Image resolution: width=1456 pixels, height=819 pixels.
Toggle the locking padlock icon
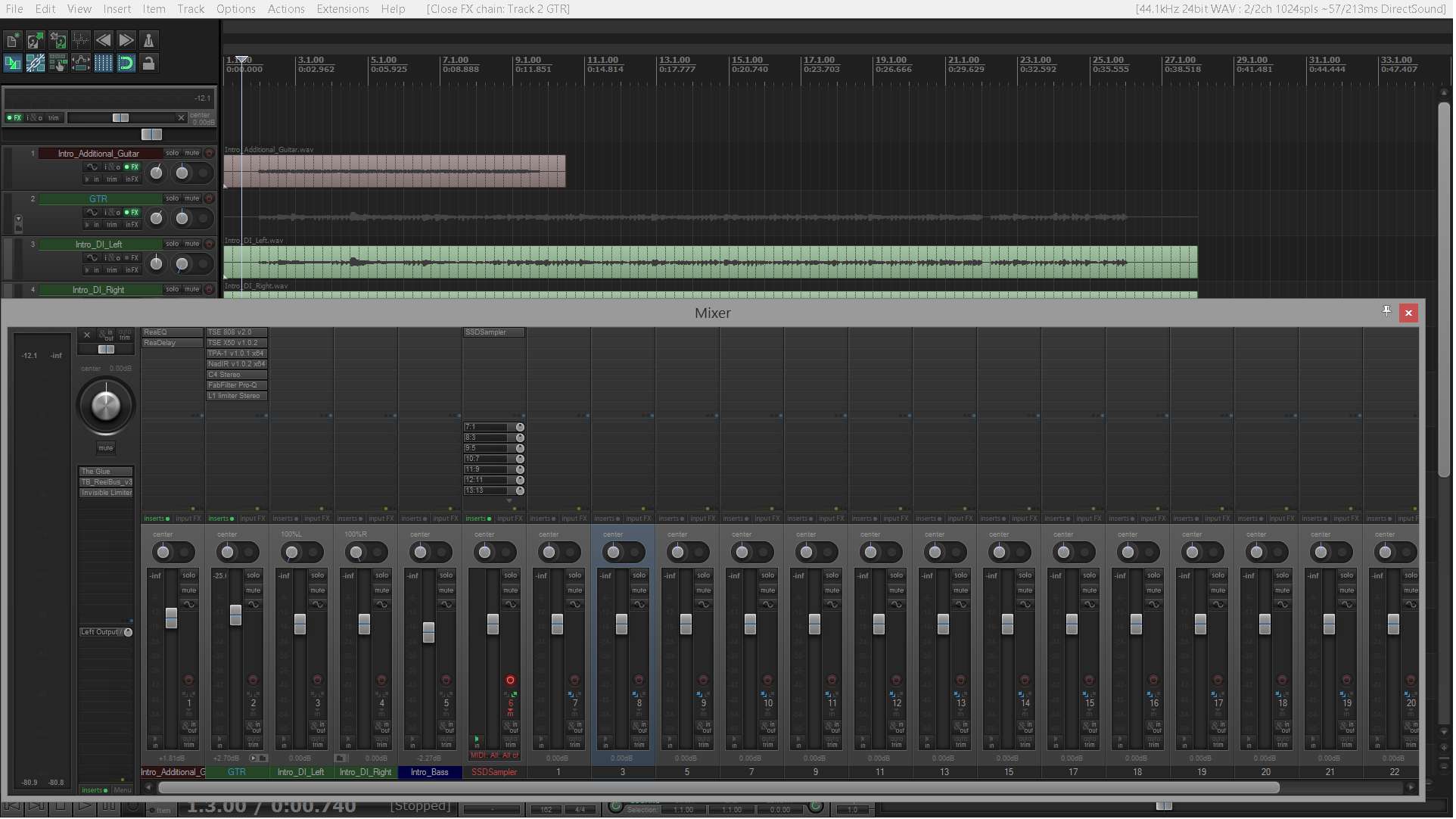click(x=149, y=64)
